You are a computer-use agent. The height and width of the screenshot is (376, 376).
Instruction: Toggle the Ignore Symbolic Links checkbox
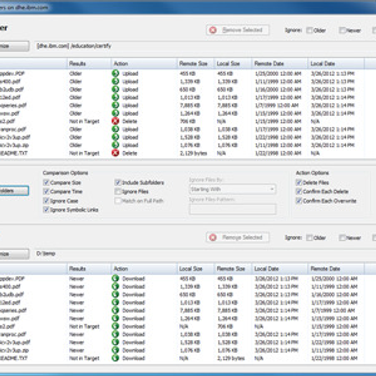(x=46, y=210)
